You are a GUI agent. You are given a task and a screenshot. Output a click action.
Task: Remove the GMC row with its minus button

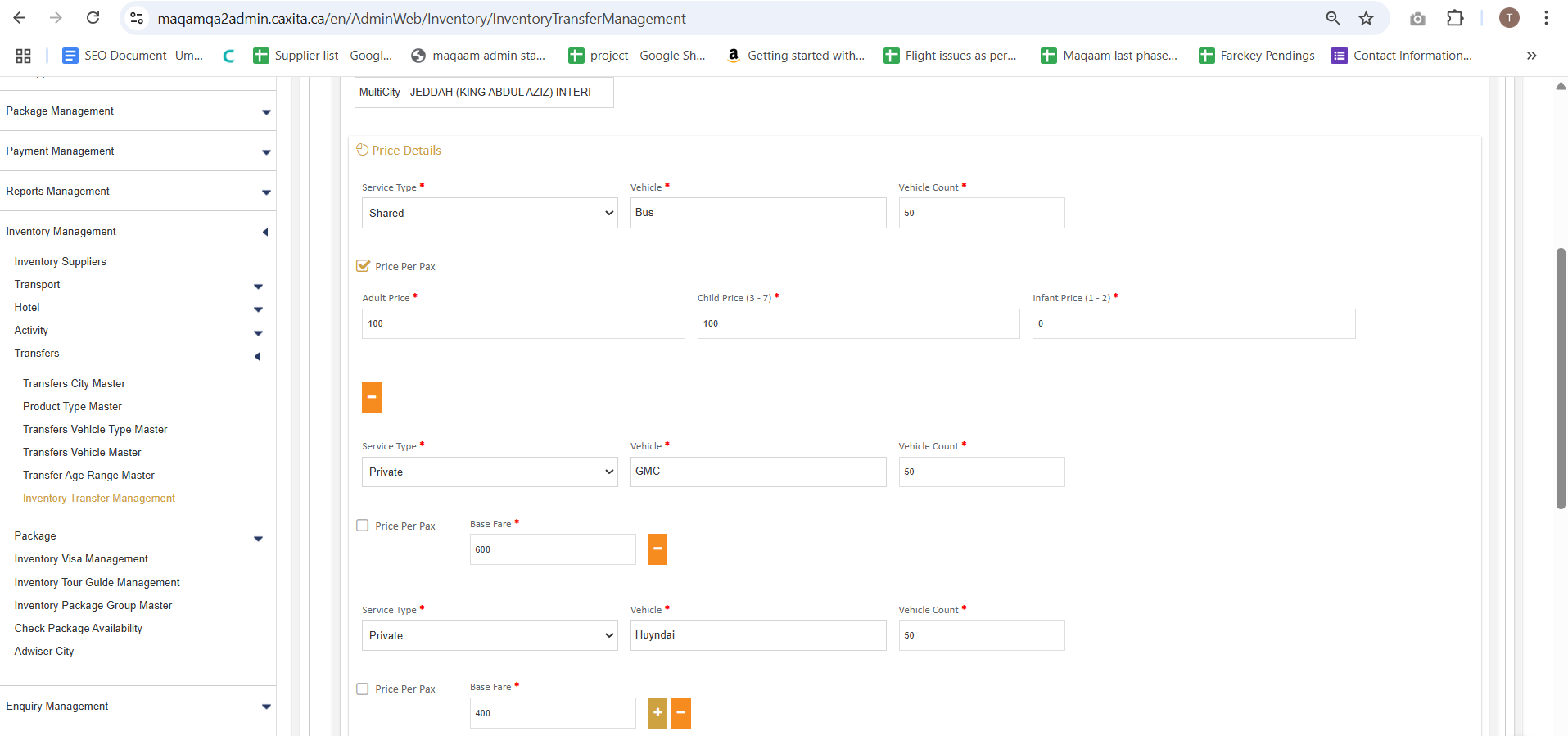point(657,549)
